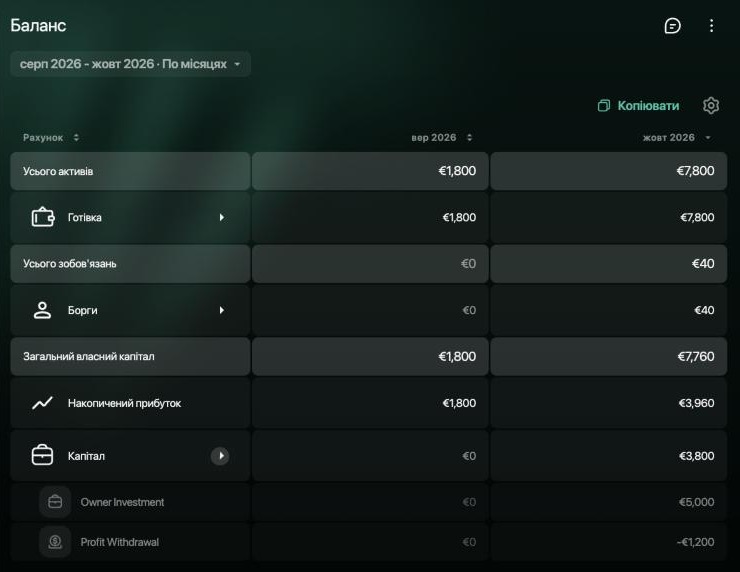This screenshot has width=740, height=572.
Task: Open the comments chat bubble icon
Action: click(672, 25)
